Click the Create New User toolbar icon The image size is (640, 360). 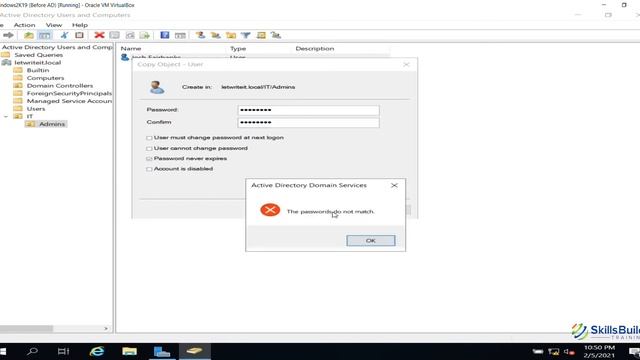pyautogui.click(x=200, y=36)
